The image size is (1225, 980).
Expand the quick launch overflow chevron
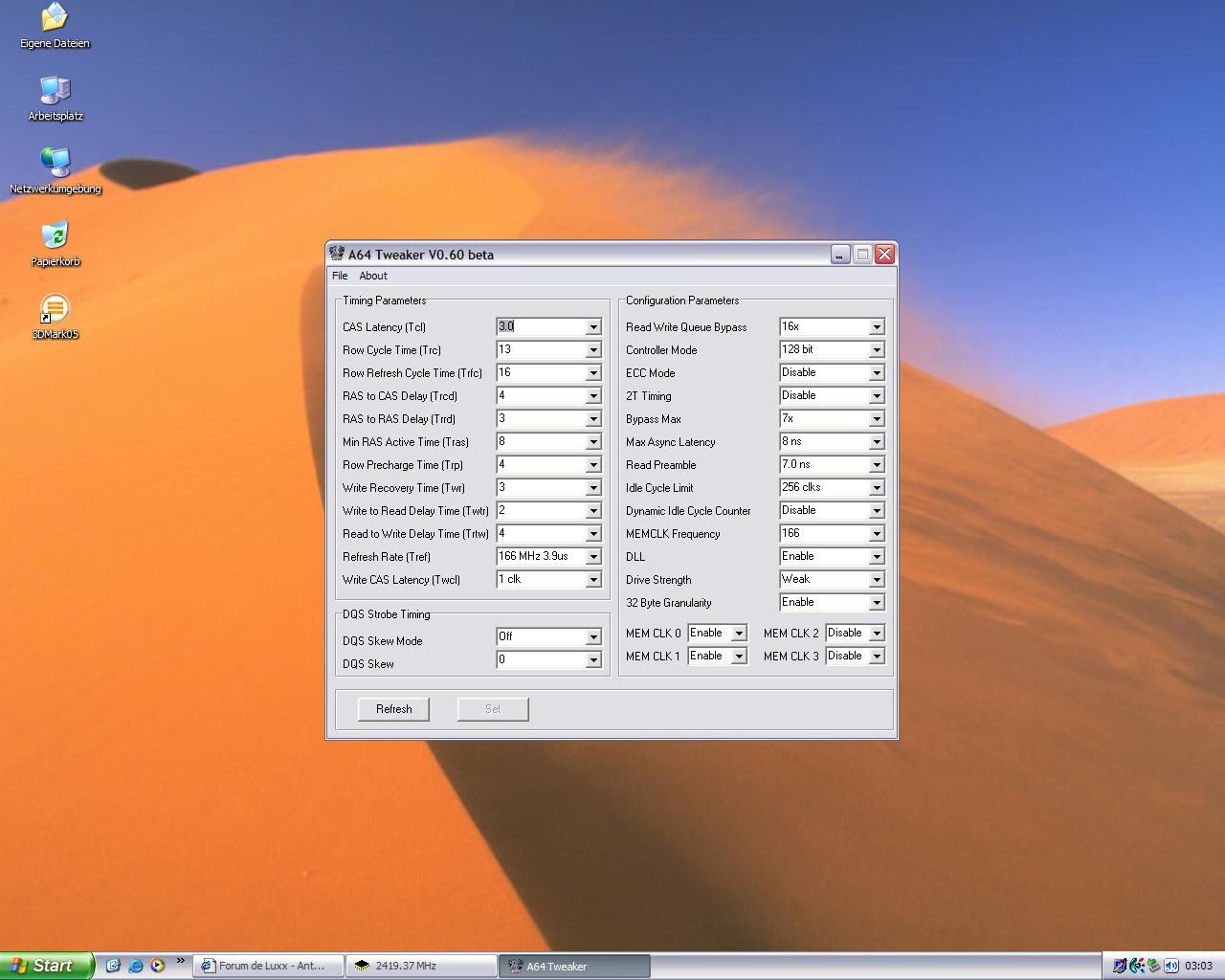180,962
